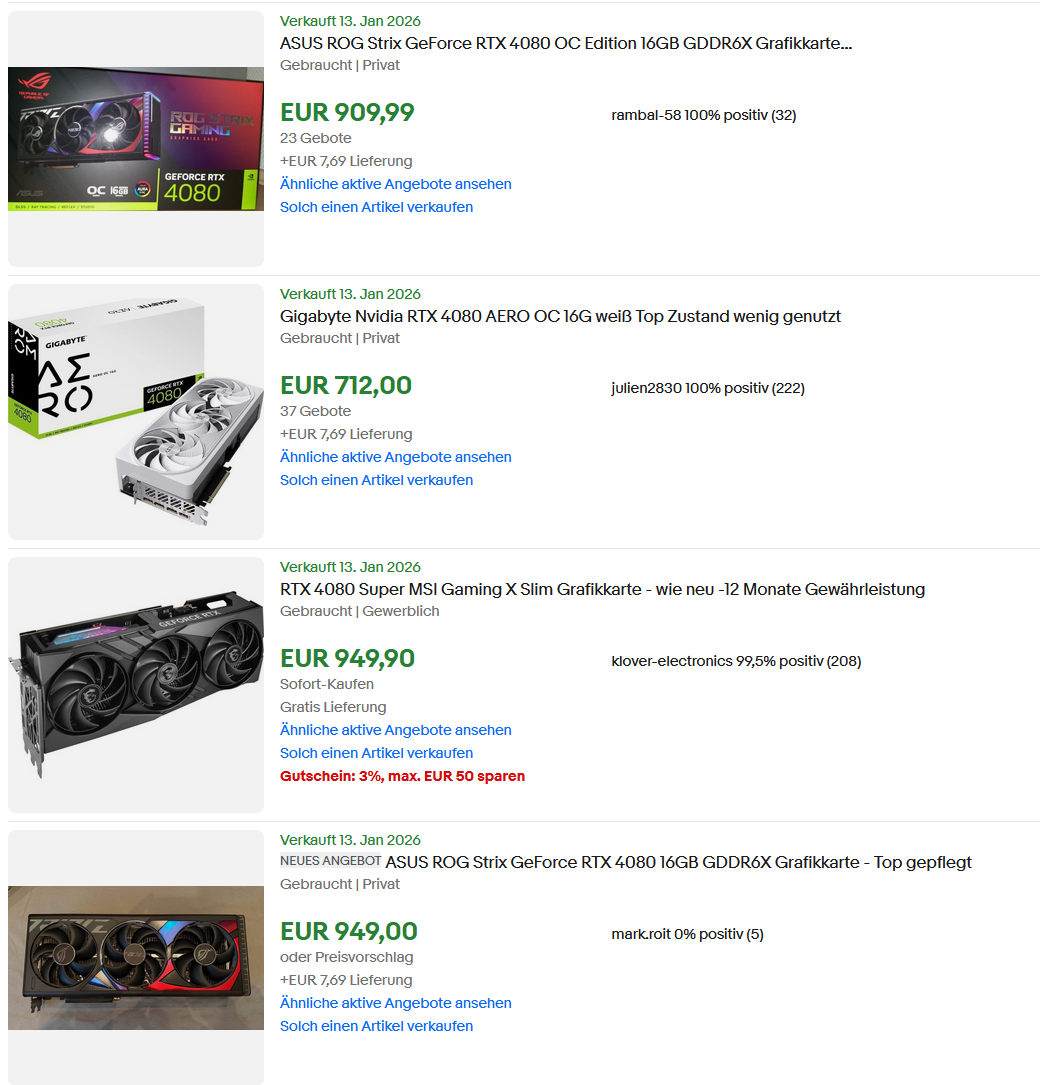Open seller rambal-58 feedback info

point(704,115)
